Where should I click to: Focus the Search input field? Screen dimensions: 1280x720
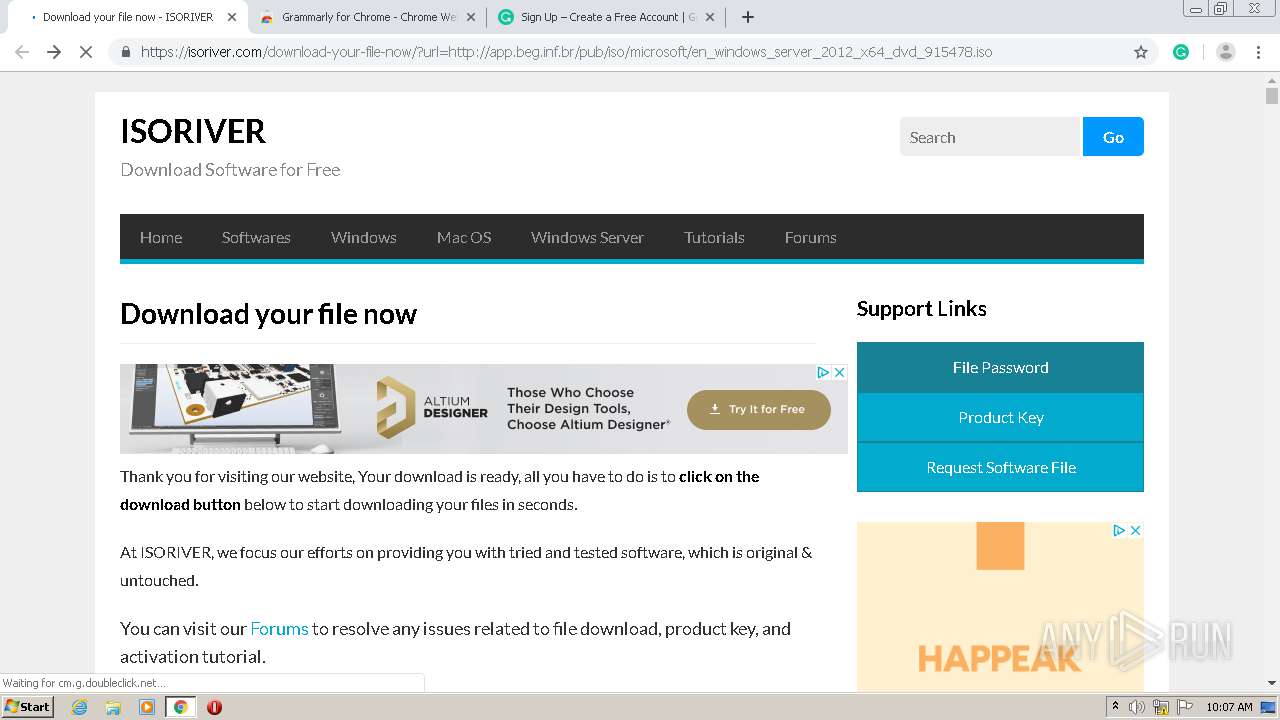[x=991, y=137]
